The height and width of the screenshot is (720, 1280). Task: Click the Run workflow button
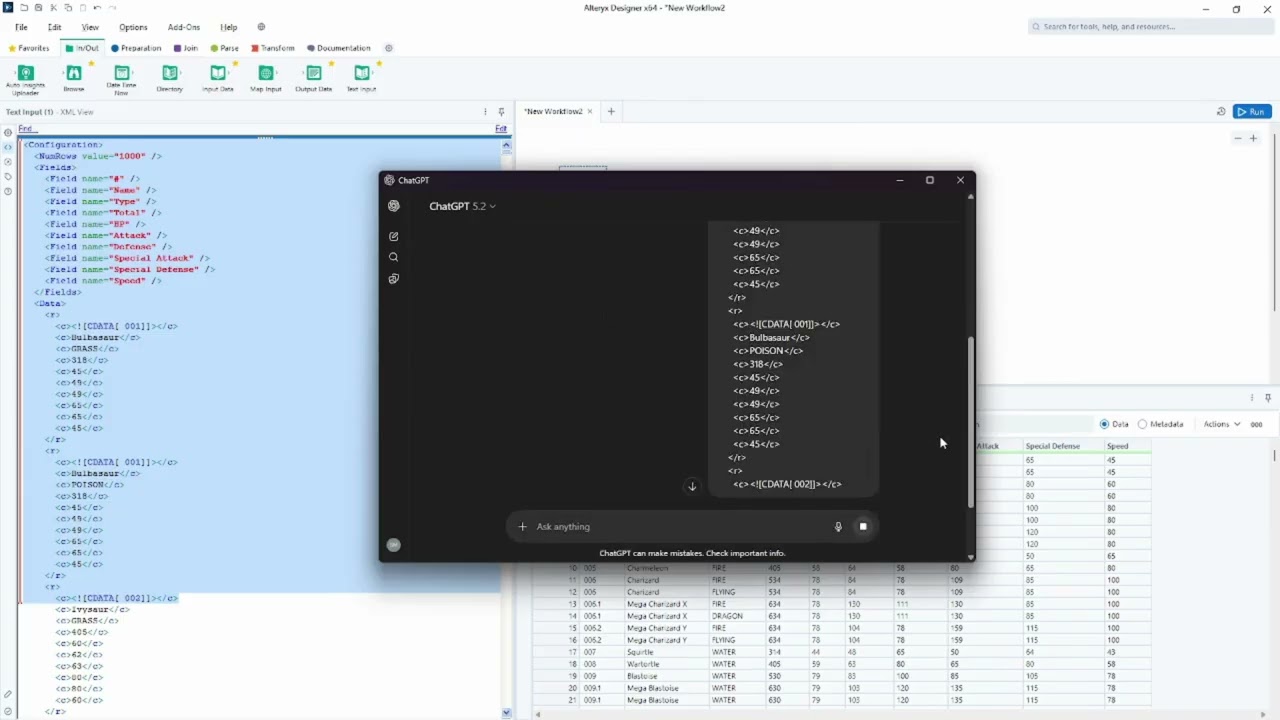[1252, 112]
